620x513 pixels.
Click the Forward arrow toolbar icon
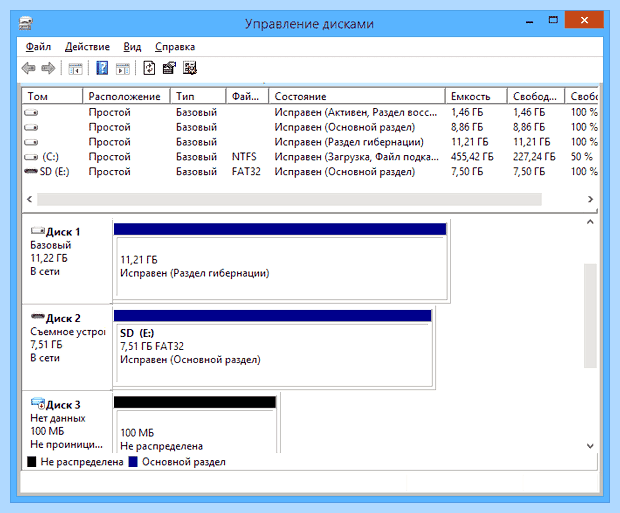tap(48, 68)
